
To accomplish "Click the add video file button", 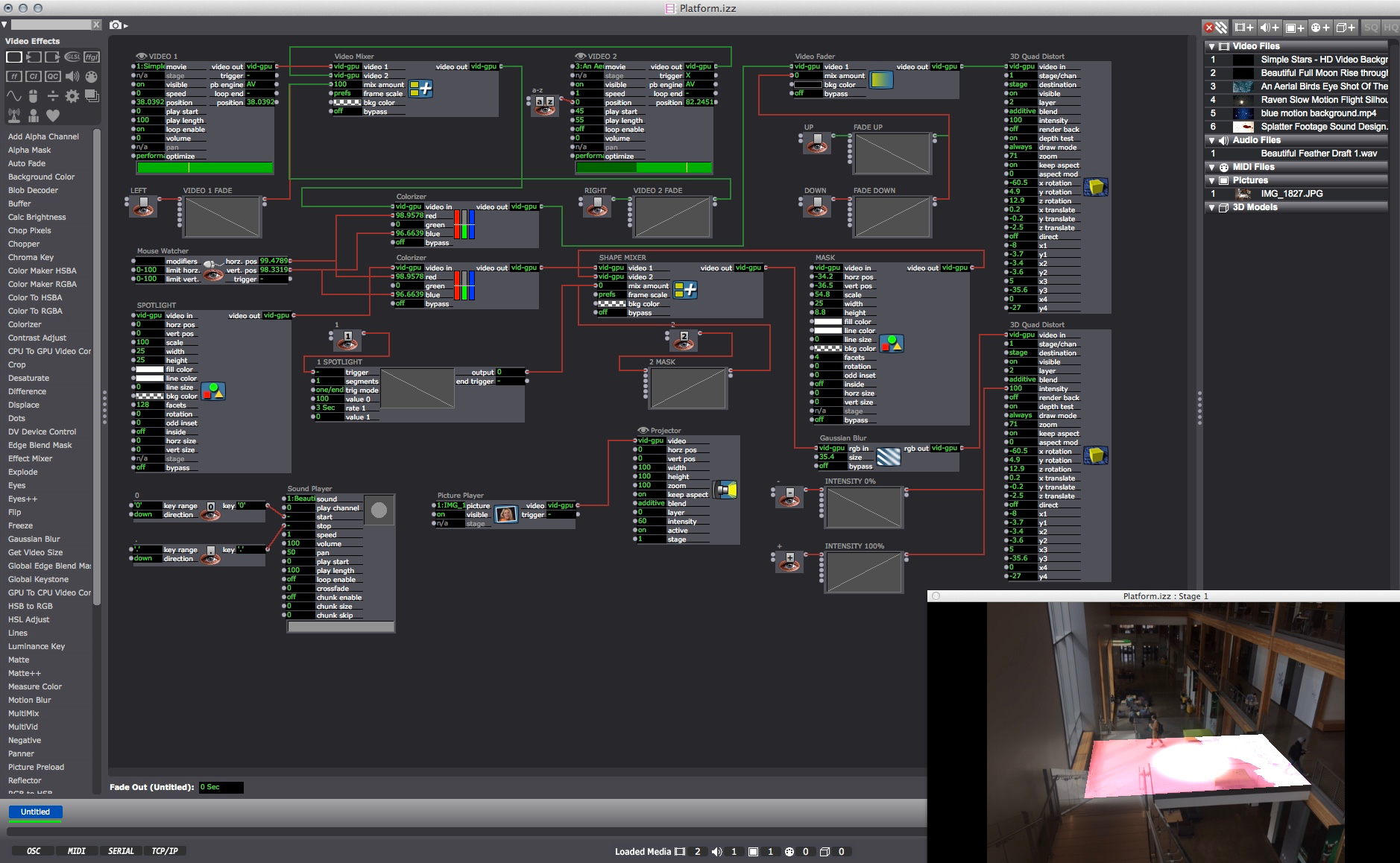I will 1243,28.
